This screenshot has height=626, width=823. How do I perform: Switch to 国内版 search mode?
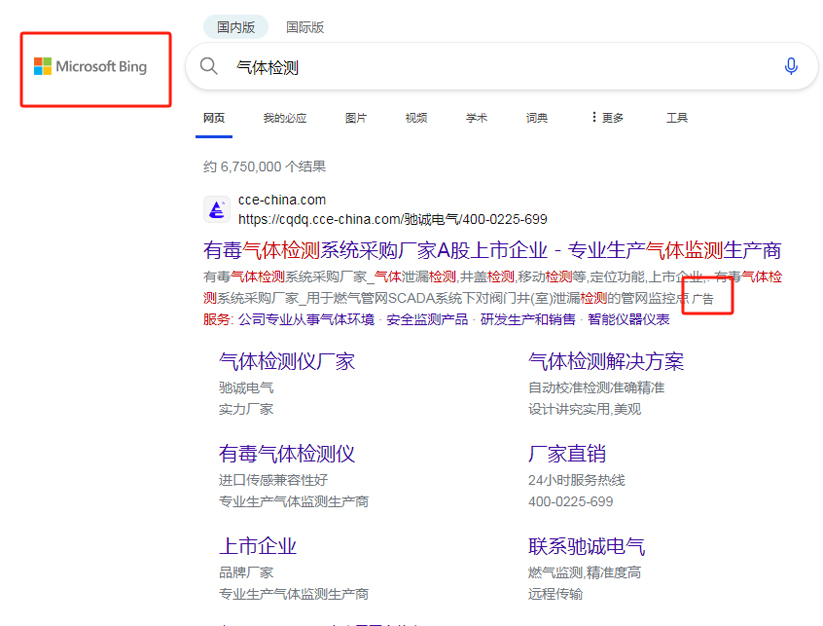[236, 27]
